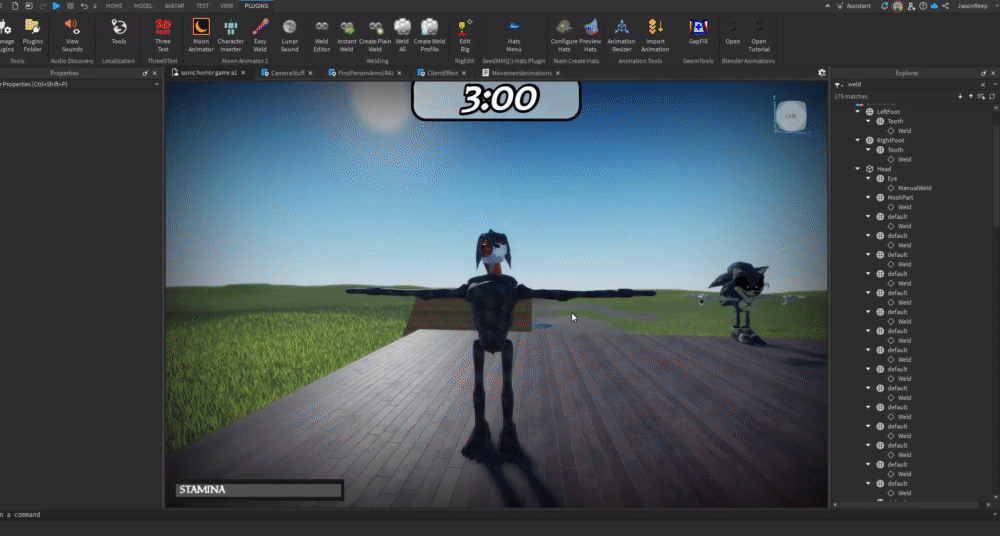Open Create Weld Profile
The width and height of the screenshot is (1000, 536).
tap(429, 35)
